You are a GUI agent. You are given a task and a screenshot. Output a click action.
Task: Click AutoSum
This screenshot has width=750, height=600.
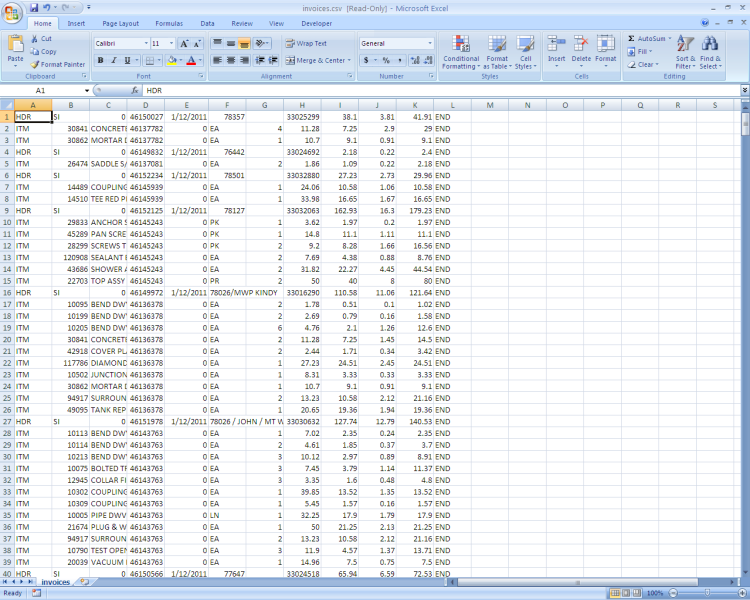[x=649, y=39]
